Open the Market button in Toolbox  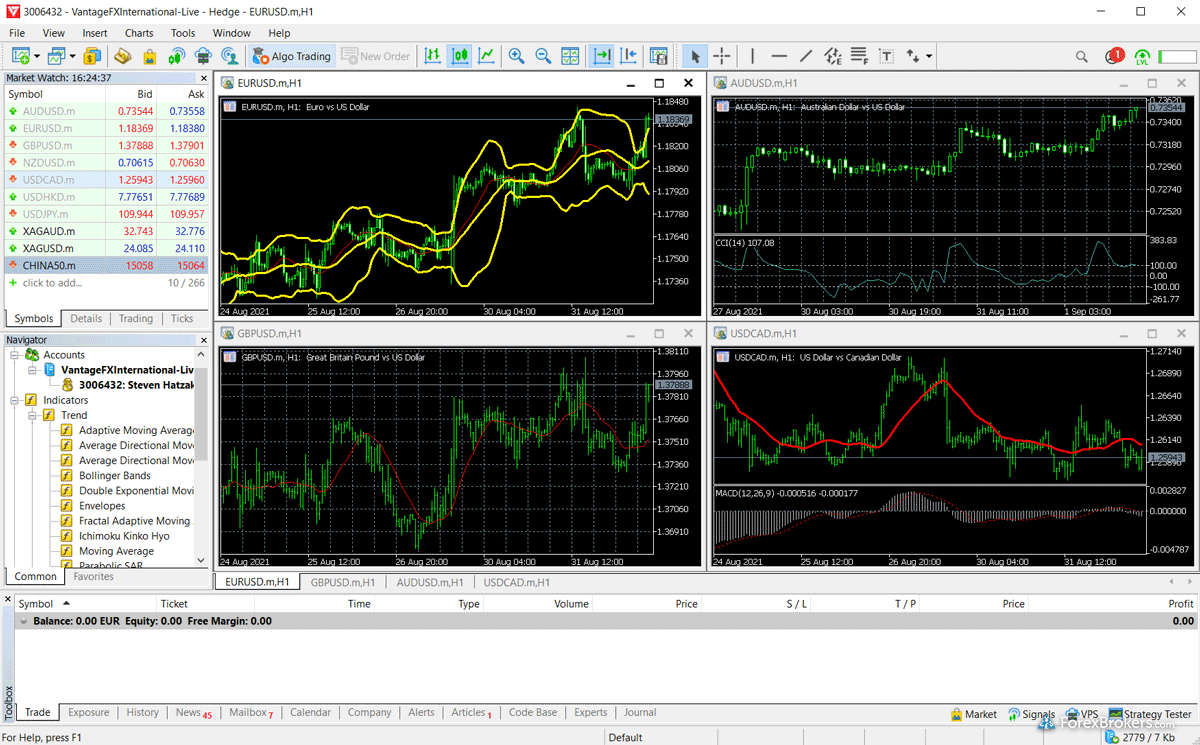tap(972, 714)
